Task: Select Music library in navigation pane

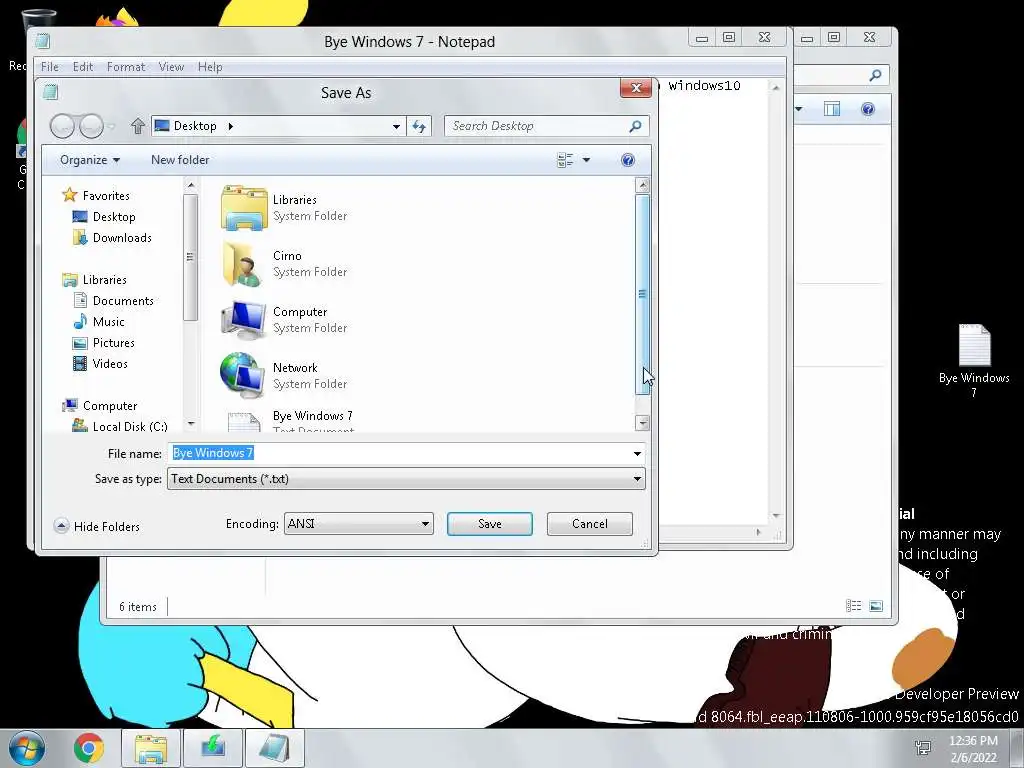Action: (108, 321)
